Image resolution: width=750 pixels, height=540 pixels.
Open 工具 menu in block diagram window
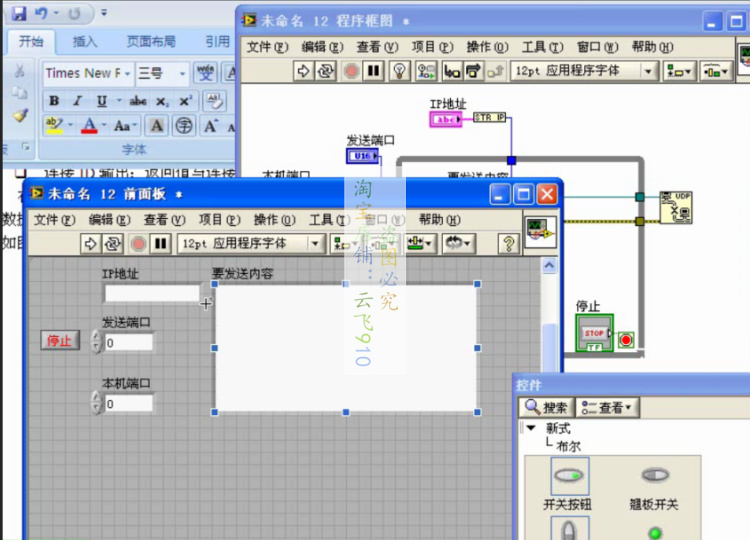[x=543, y=47]
